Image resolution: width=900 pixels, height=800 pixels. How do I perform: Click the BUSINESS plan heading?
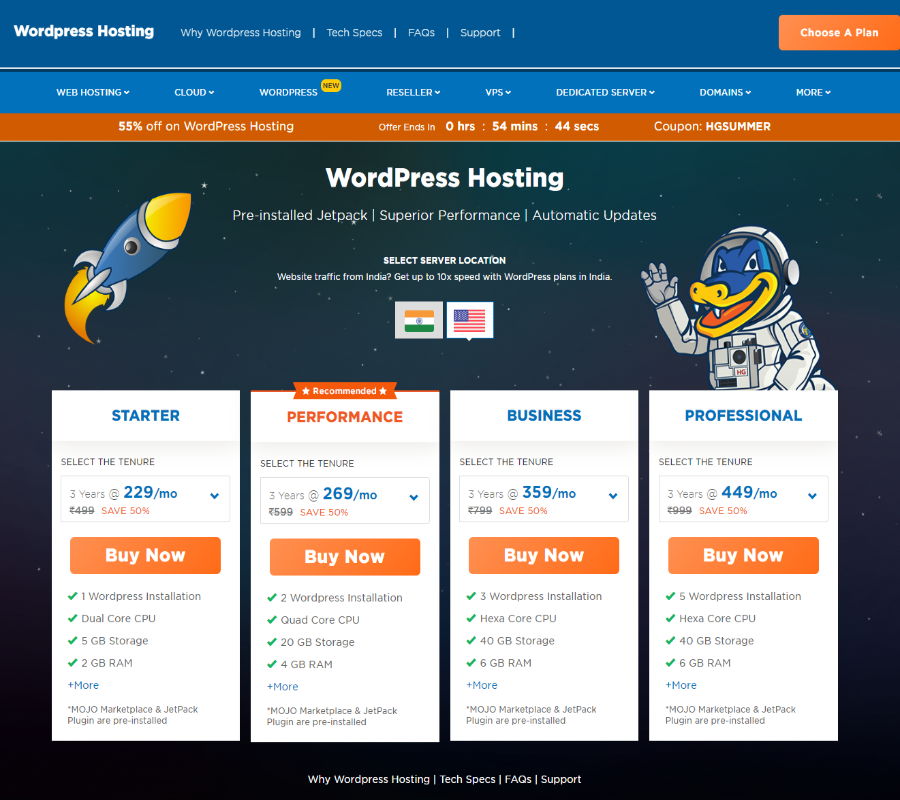544,415
